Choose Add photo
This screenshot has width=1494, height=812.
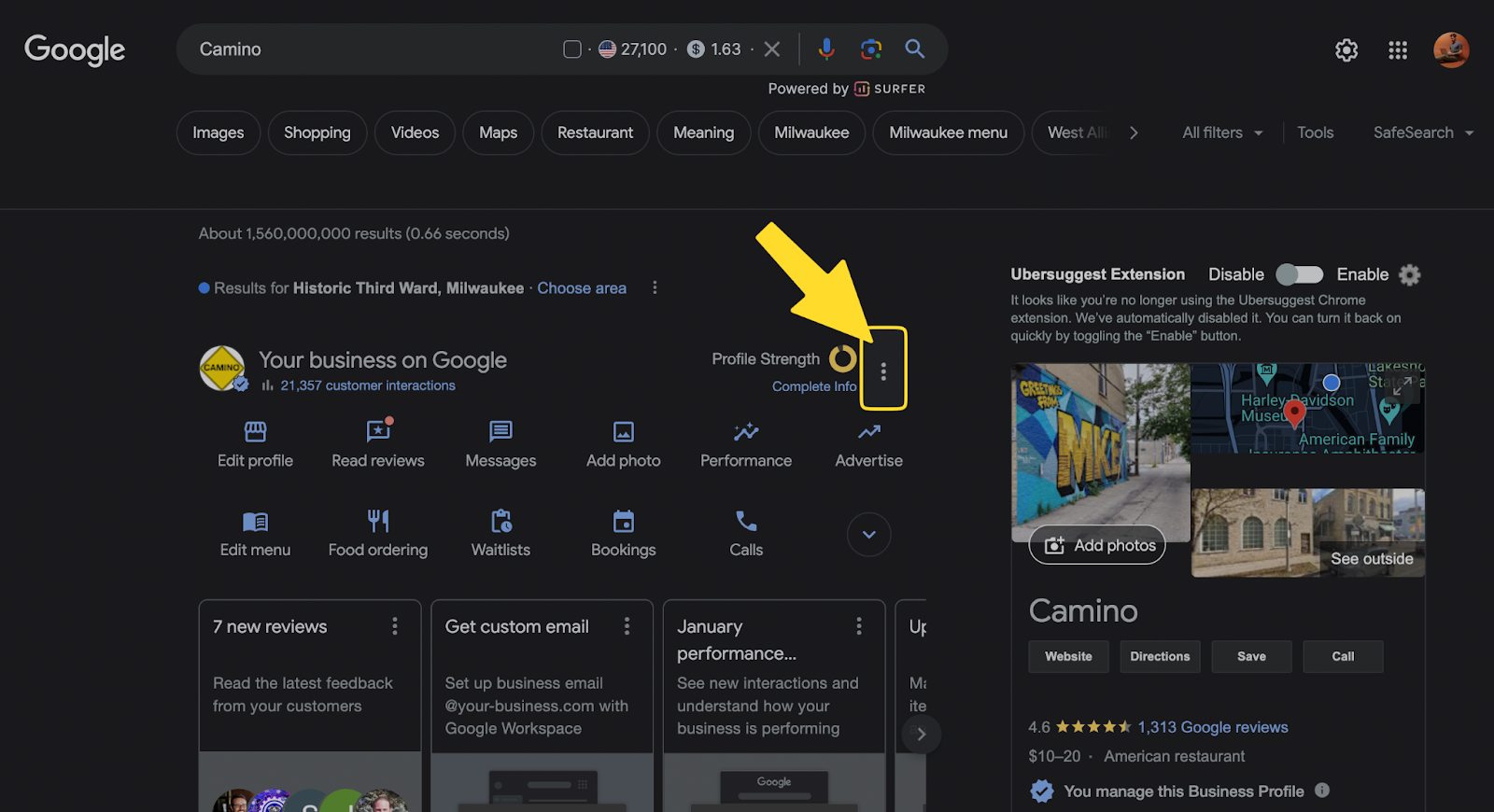tap(624, 444)
